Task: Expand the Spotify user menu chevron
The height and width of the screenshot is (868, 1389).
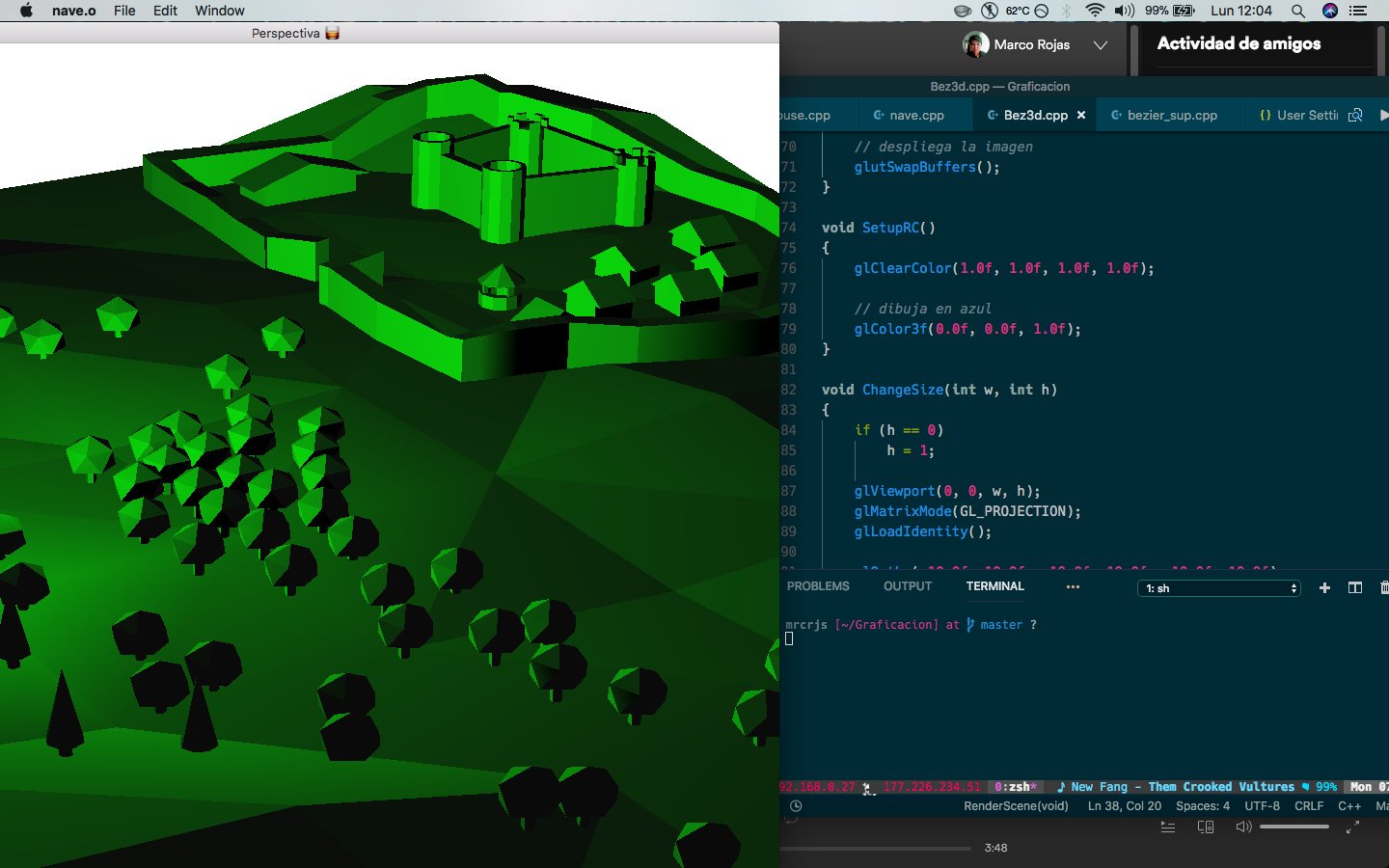Action: [1101, 44]
